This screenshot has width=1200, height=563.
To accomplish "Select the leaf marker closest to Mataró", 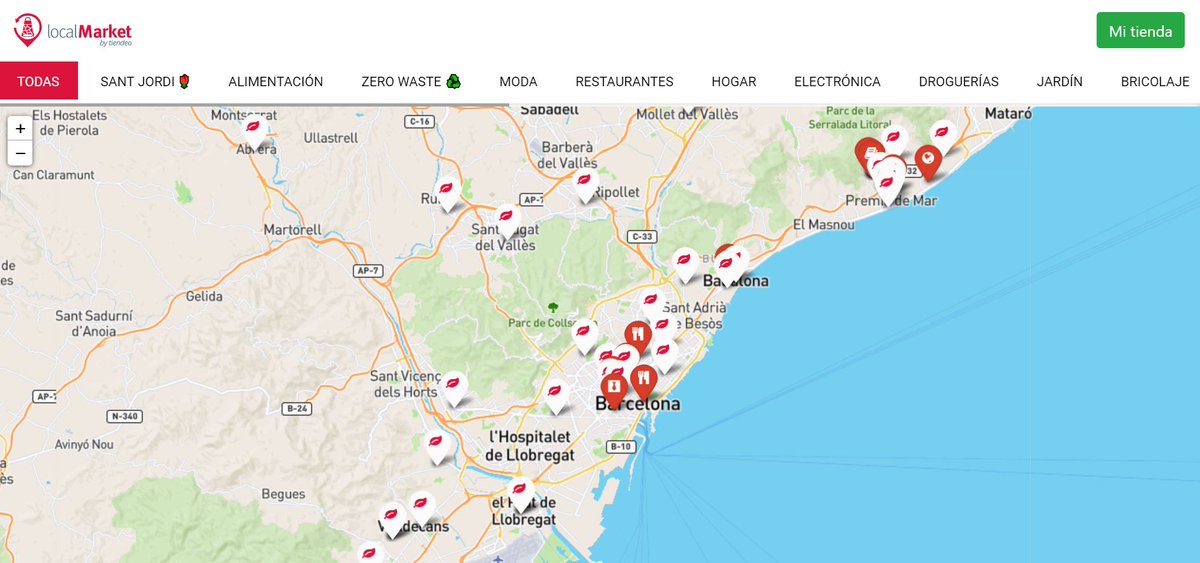I will coord(943,136).
